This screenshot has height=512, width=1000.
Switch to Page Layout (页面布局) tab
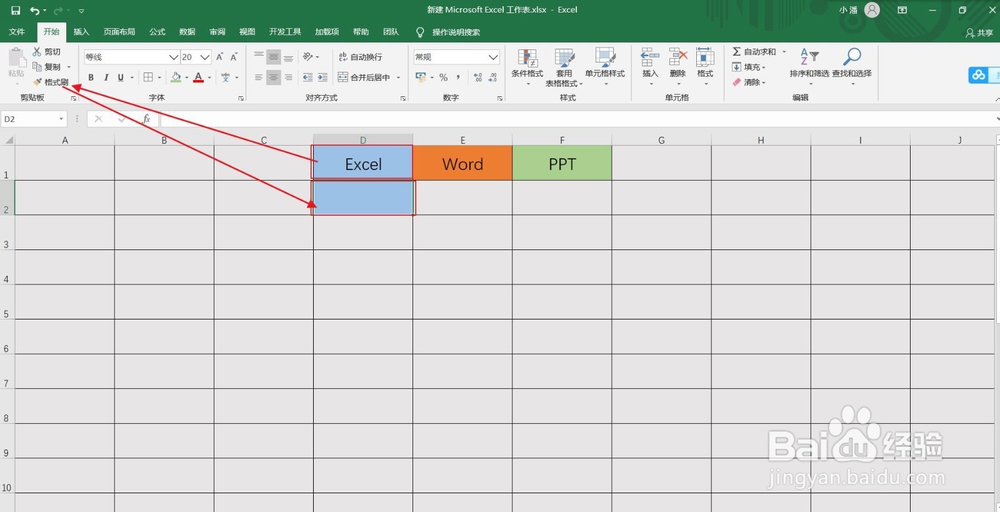[119, 32]
